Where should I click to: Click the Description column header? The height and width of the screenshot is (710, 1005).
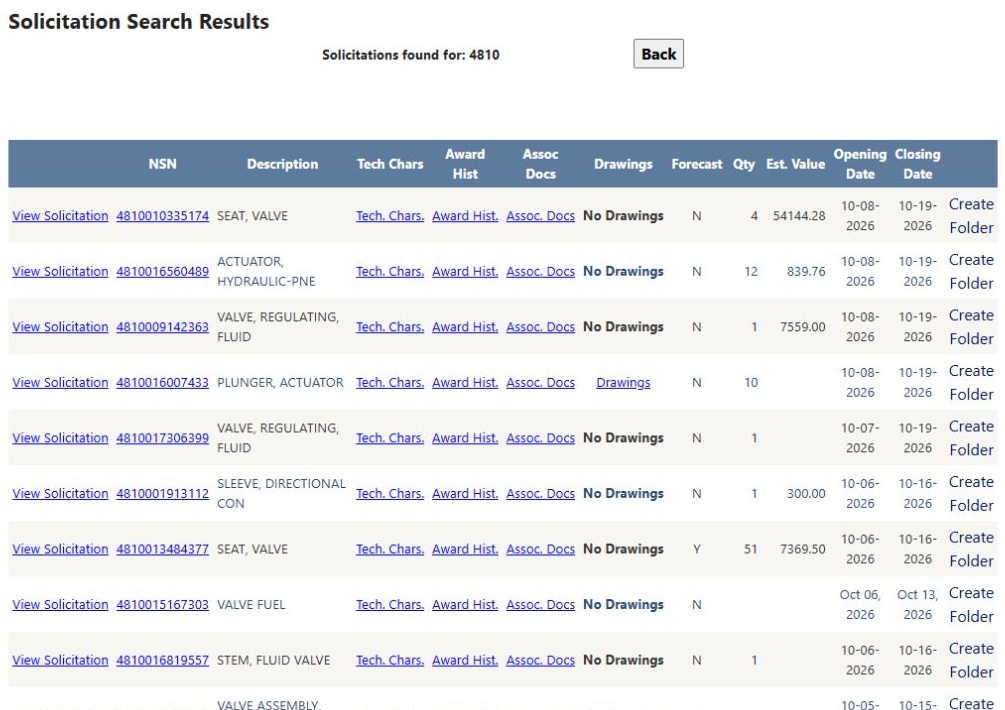click(282, 164)
